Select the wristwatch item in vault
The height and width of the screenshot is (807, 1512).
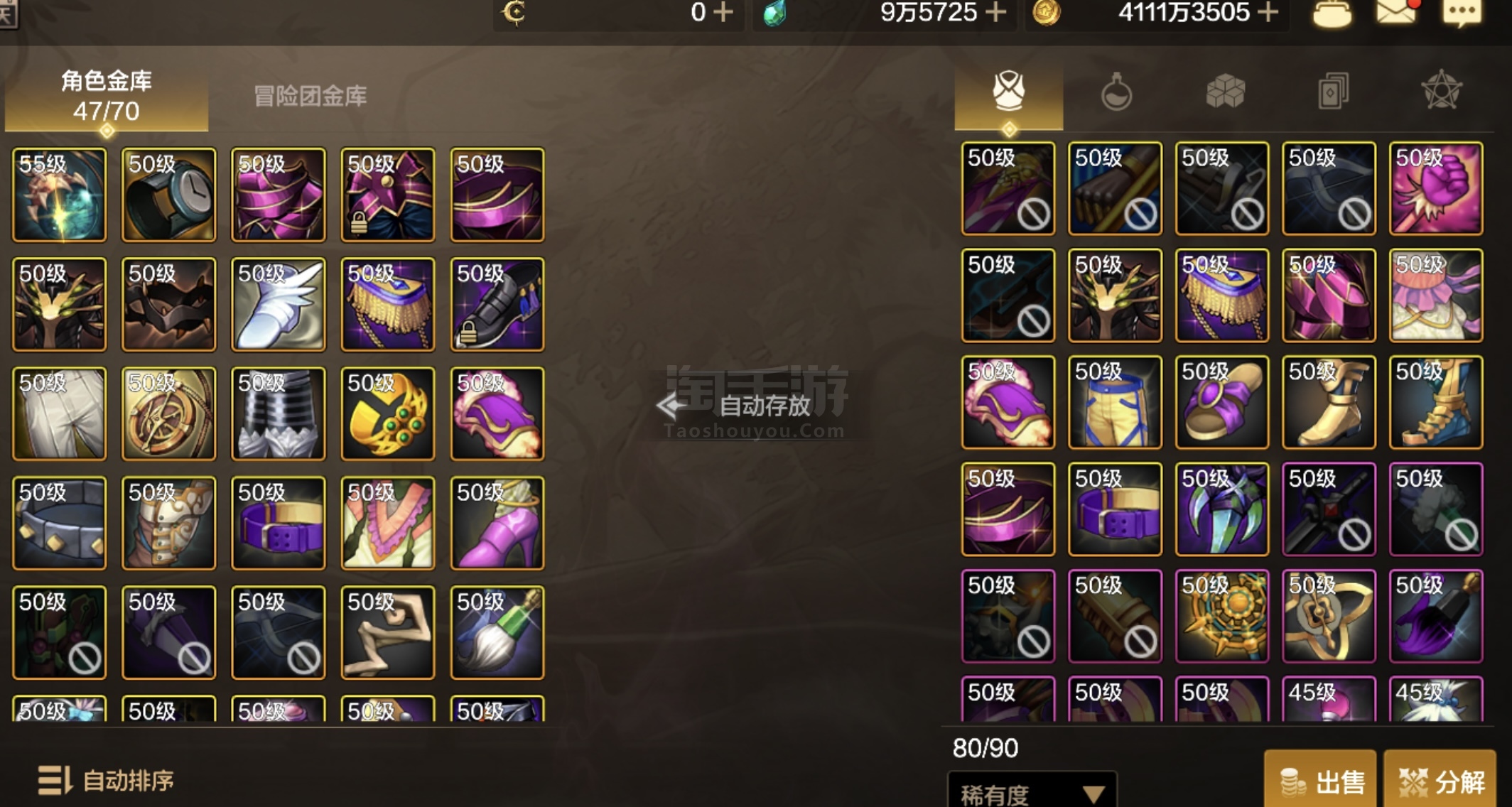click(x=168, y=195)
